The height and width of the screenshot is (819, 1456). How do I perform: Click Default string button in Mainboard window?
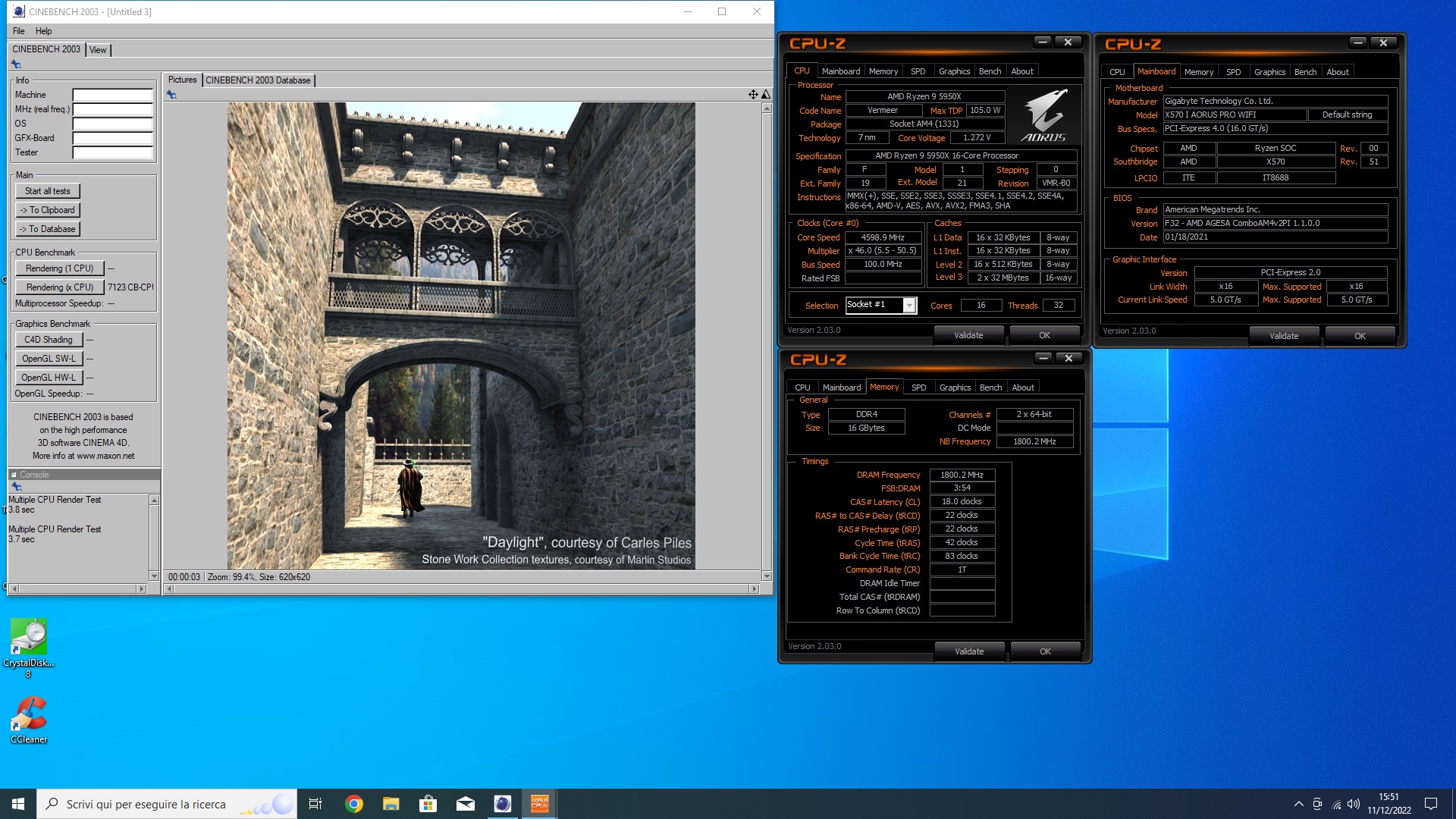tap(1347, 115)
